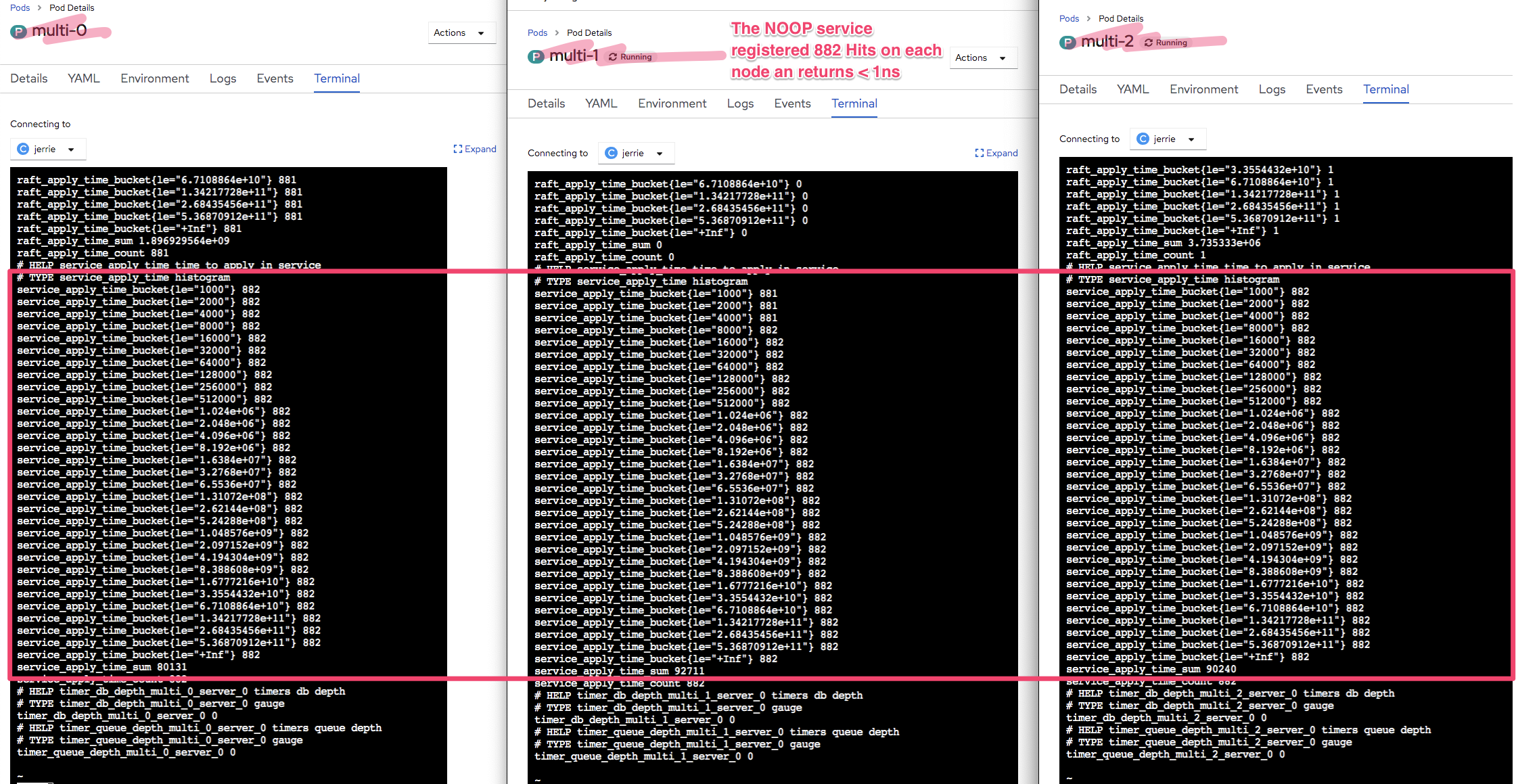Open the jerrie container dropdown for multi-2
Screen dimensions: 1516x784
pos(1168,139)
